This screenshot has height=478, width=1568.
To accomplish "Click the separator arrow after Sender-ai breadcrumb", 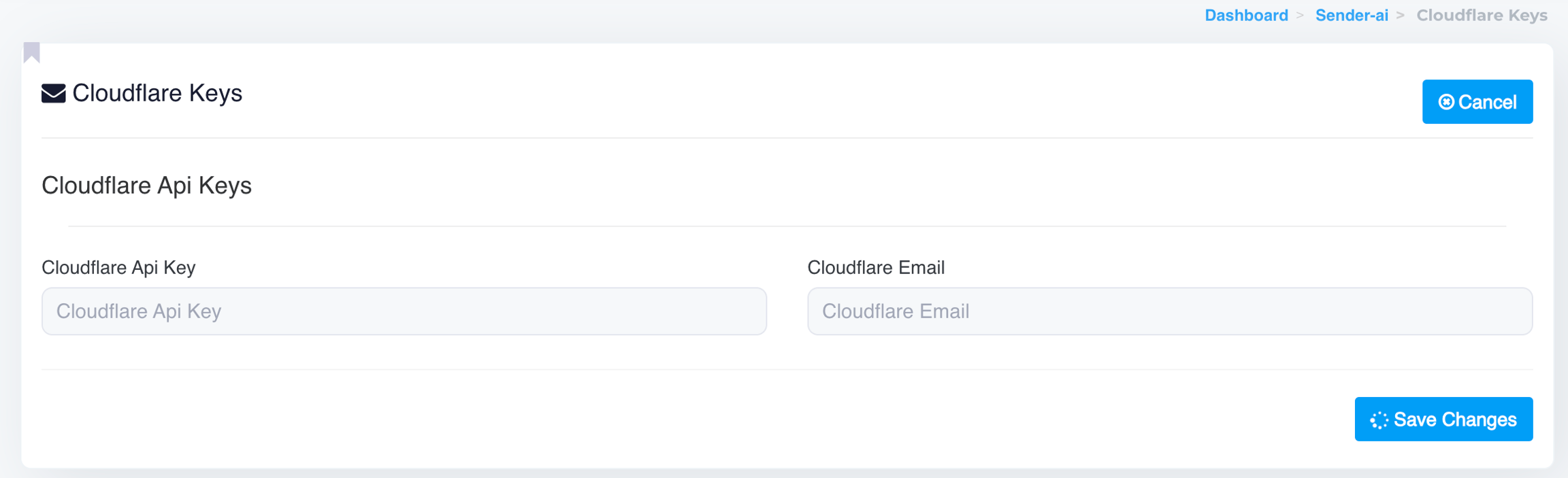I will point(1401,15).
